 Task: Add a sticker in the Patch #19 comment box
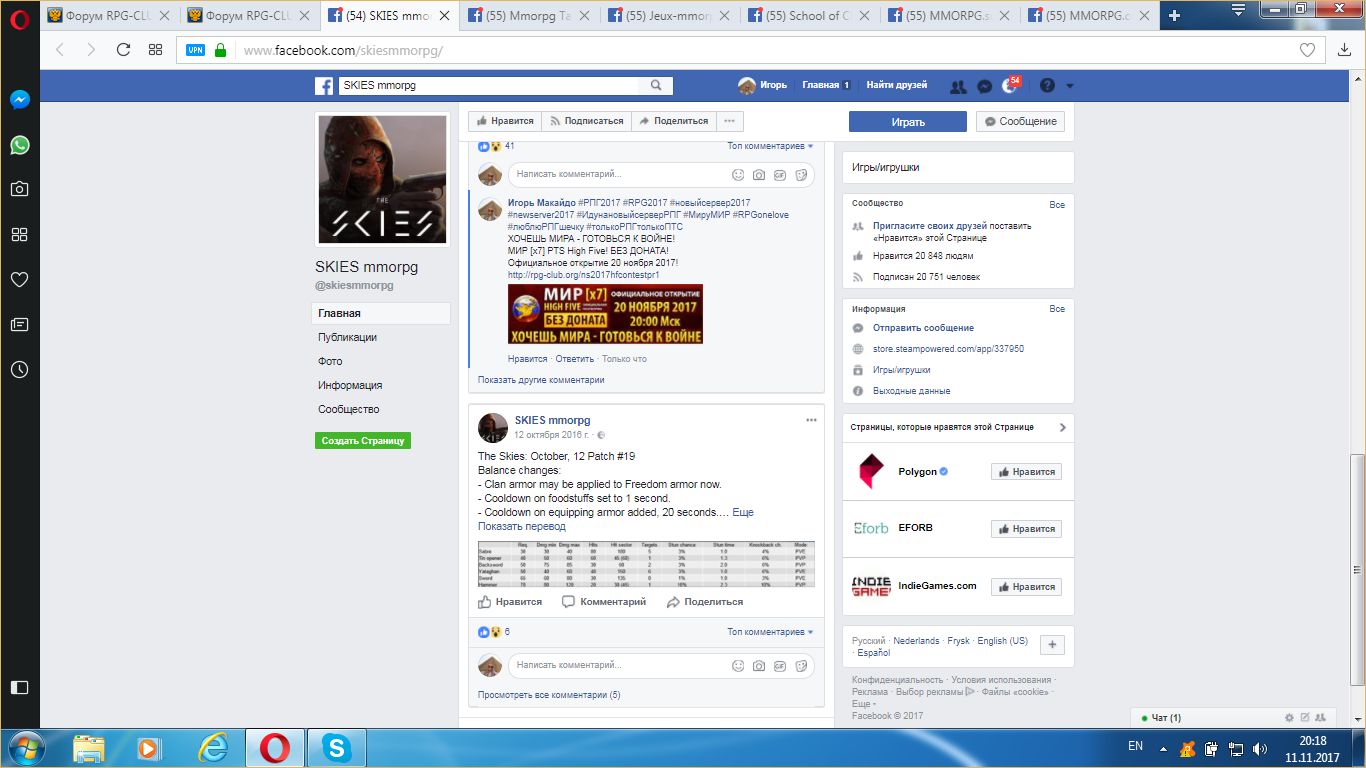[801, 665]
